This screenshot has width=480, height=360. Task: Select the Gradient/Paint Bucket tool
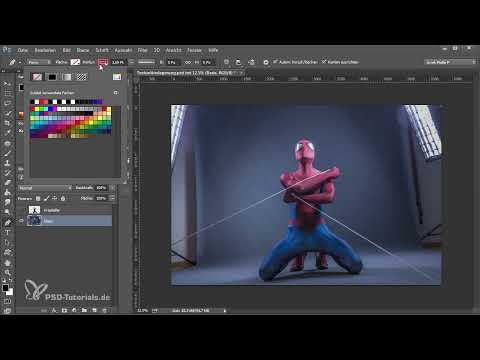point(7,192)
